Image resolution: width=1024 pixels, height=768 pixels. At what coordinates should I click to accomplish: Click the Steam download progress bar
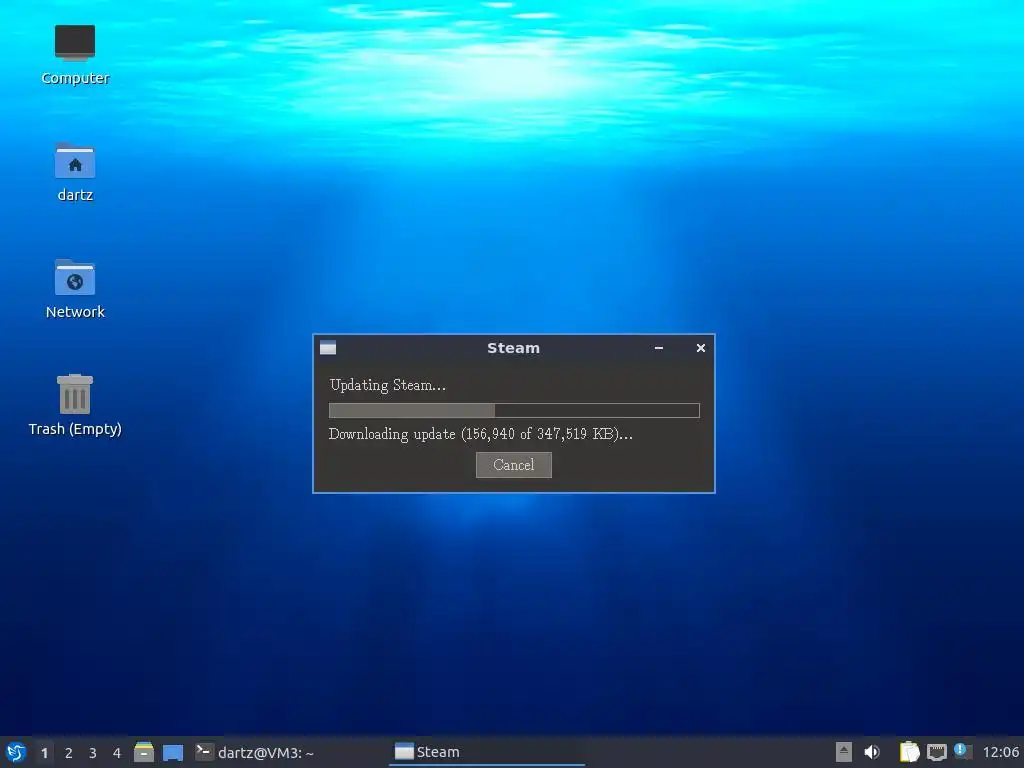(514, 410)
